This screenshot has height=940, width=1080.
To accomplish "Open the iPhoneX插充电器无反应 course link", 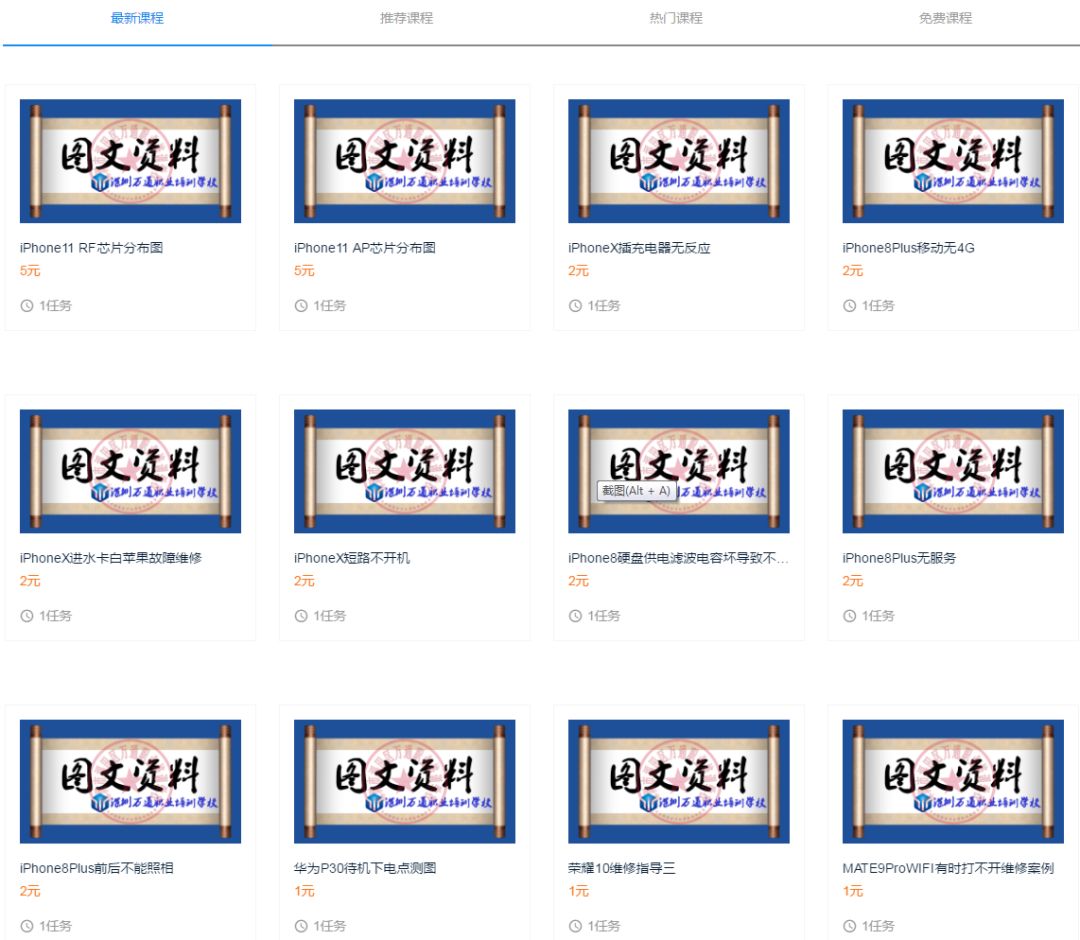I will [639, 248].
